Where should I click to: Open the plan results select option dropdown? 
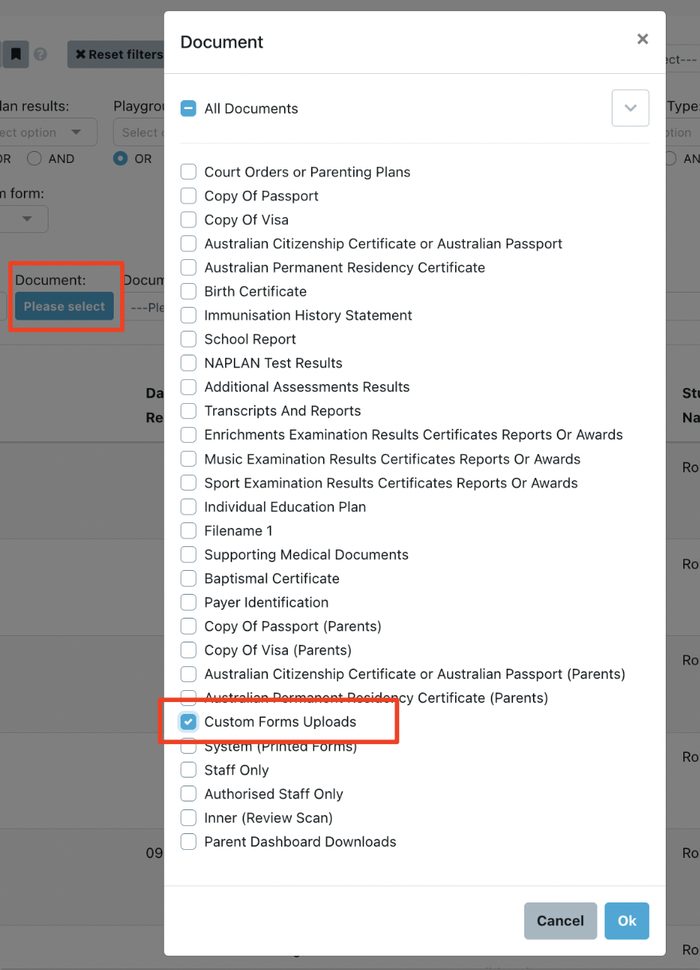[x=48, y=132]
